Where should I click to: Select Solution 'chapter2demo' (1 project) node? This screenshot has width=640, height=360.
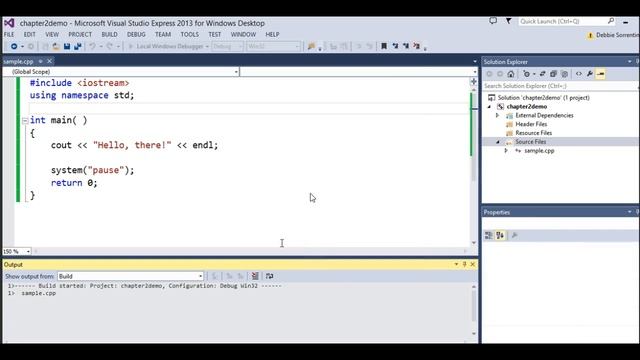544,98
